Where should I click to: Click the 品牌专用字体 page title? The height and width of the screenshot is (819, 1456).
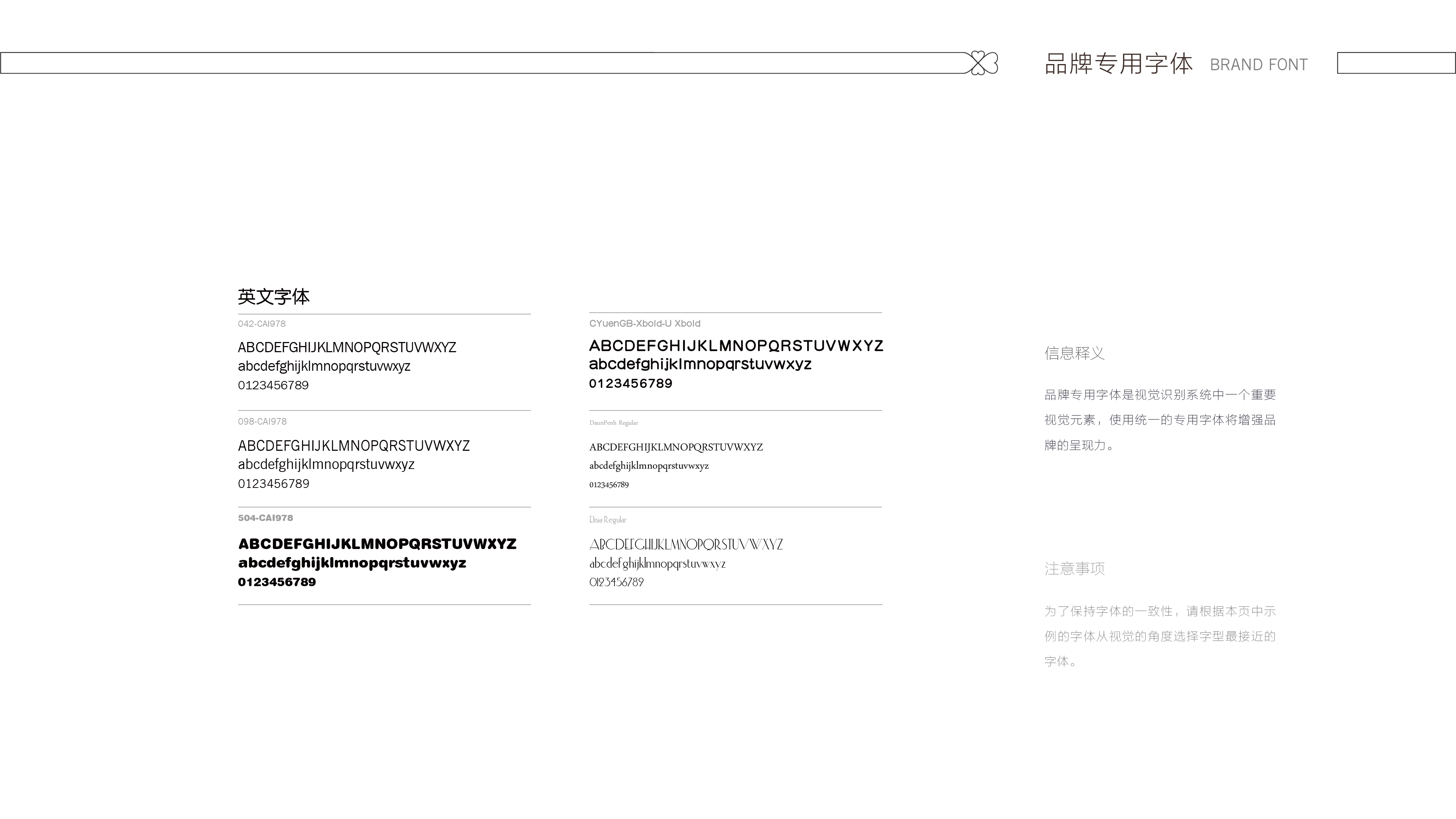(1118, 64)
